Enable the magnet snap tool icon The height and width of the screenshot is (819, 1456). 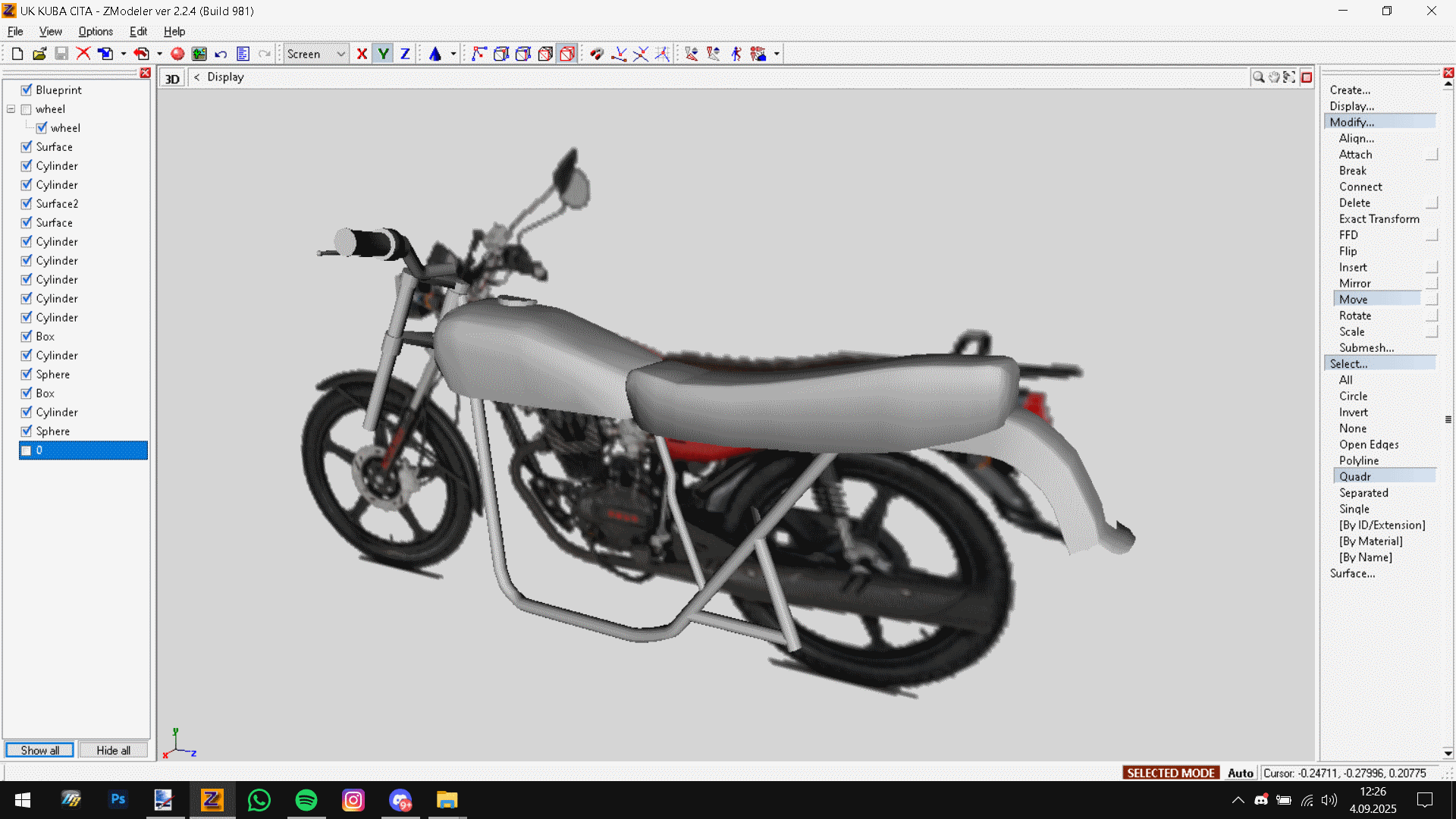click(597, 54)
